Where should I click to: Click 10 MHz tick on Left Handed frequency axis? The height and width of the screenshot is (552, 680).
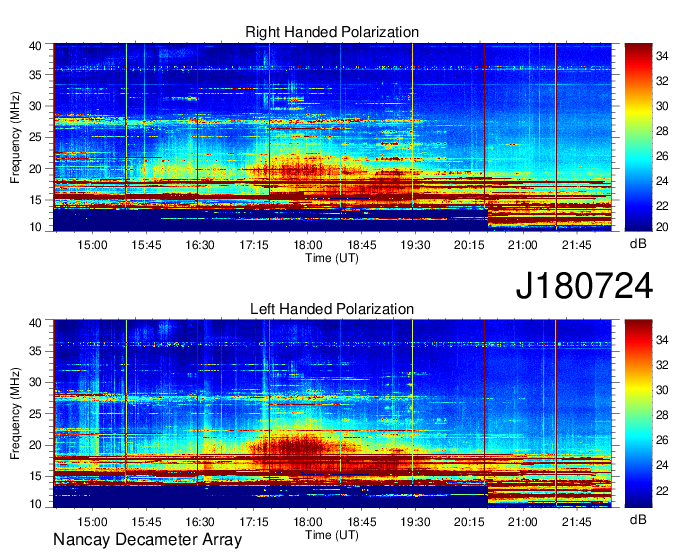tap(35, 503)
